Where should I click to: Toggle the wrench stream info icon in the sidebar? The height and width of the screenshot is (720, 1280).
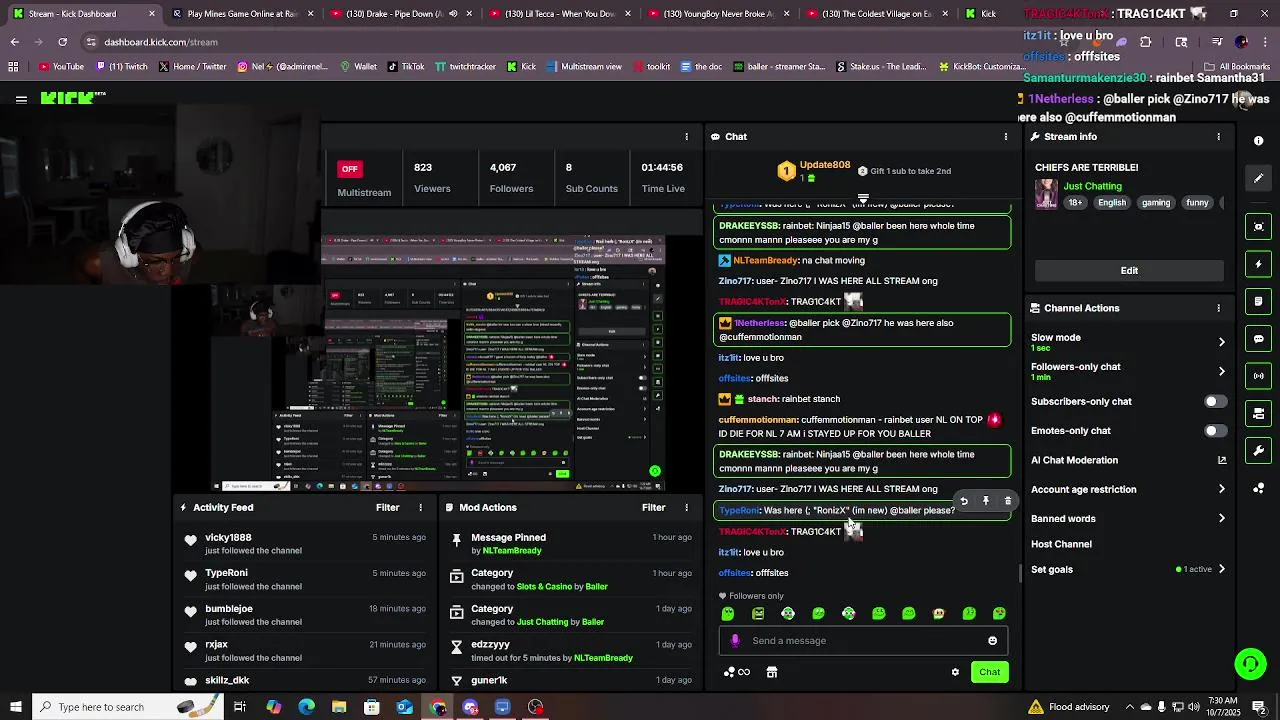click(1258, 451)
